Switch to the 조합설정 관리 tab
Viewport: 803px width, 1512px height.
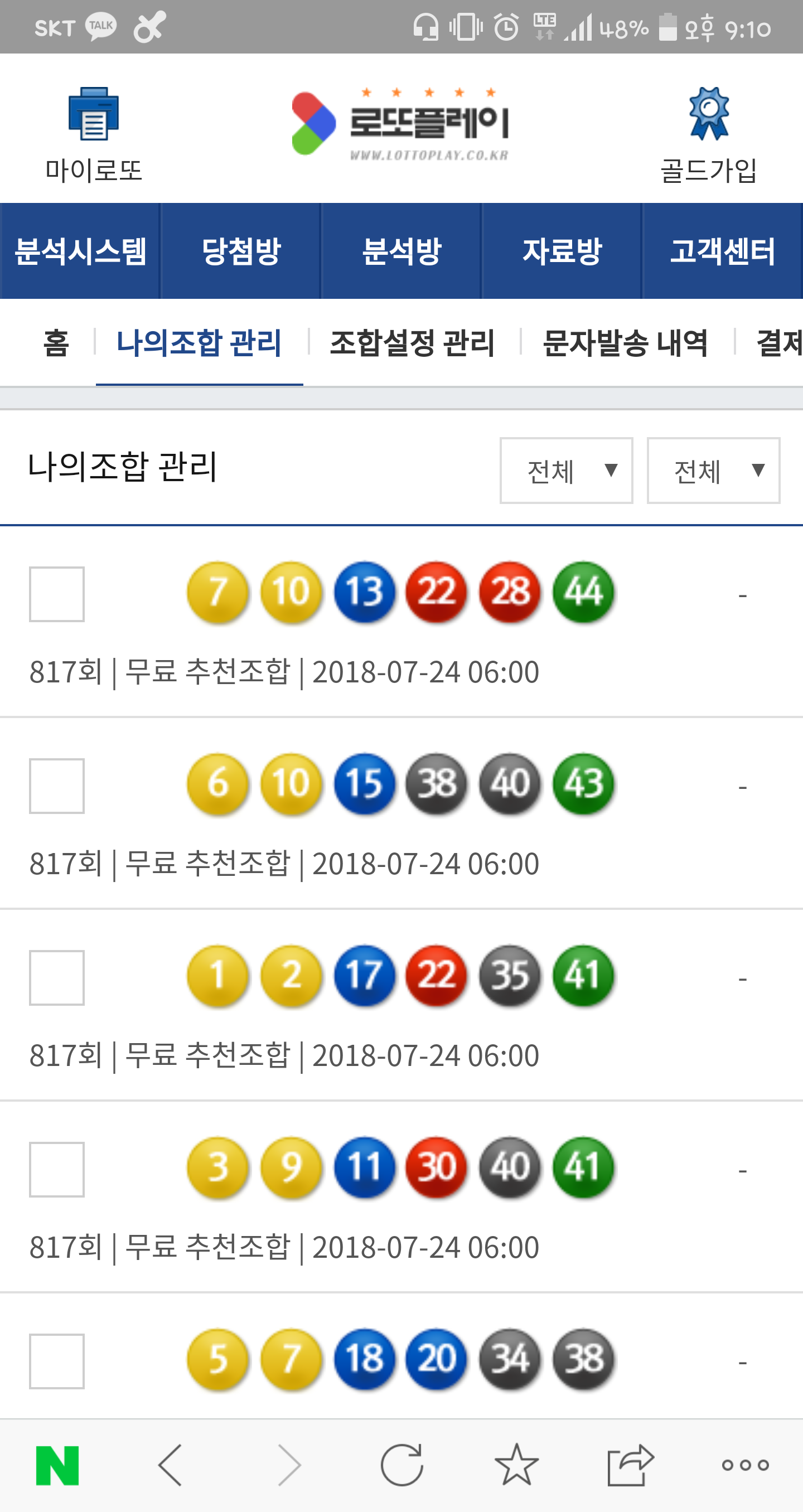coord(412,343)
